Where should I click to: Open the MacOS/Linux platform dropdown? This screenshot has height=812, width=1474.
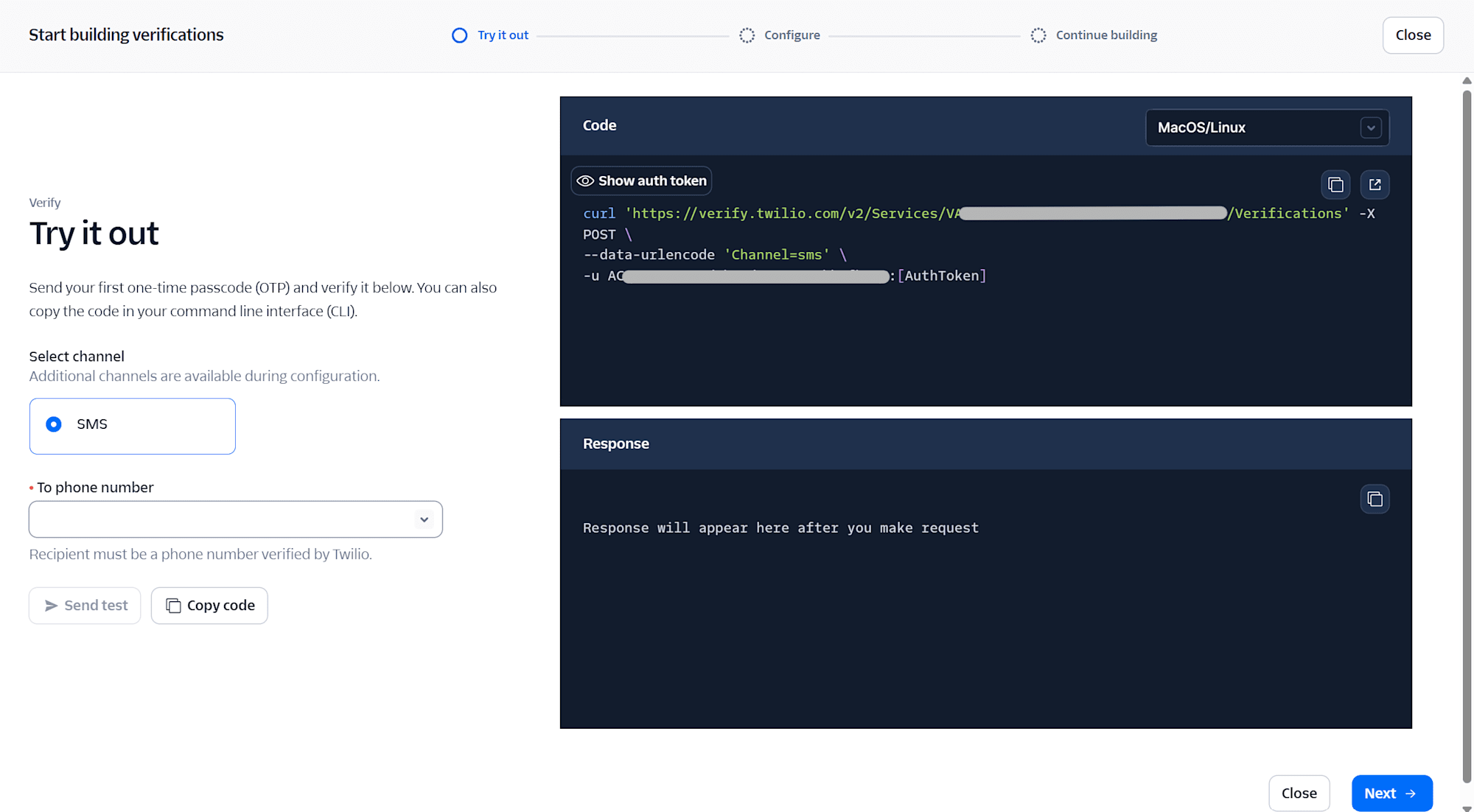(1268, 127)
